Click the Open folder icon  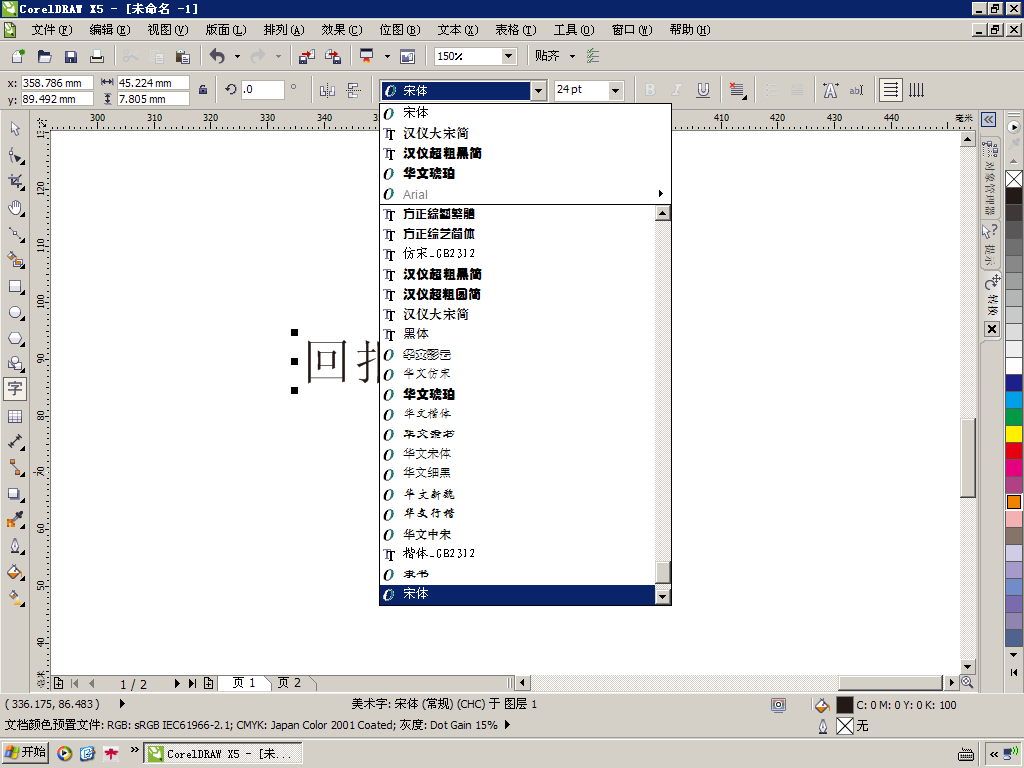pyautogui.click(x=44, y=56)
